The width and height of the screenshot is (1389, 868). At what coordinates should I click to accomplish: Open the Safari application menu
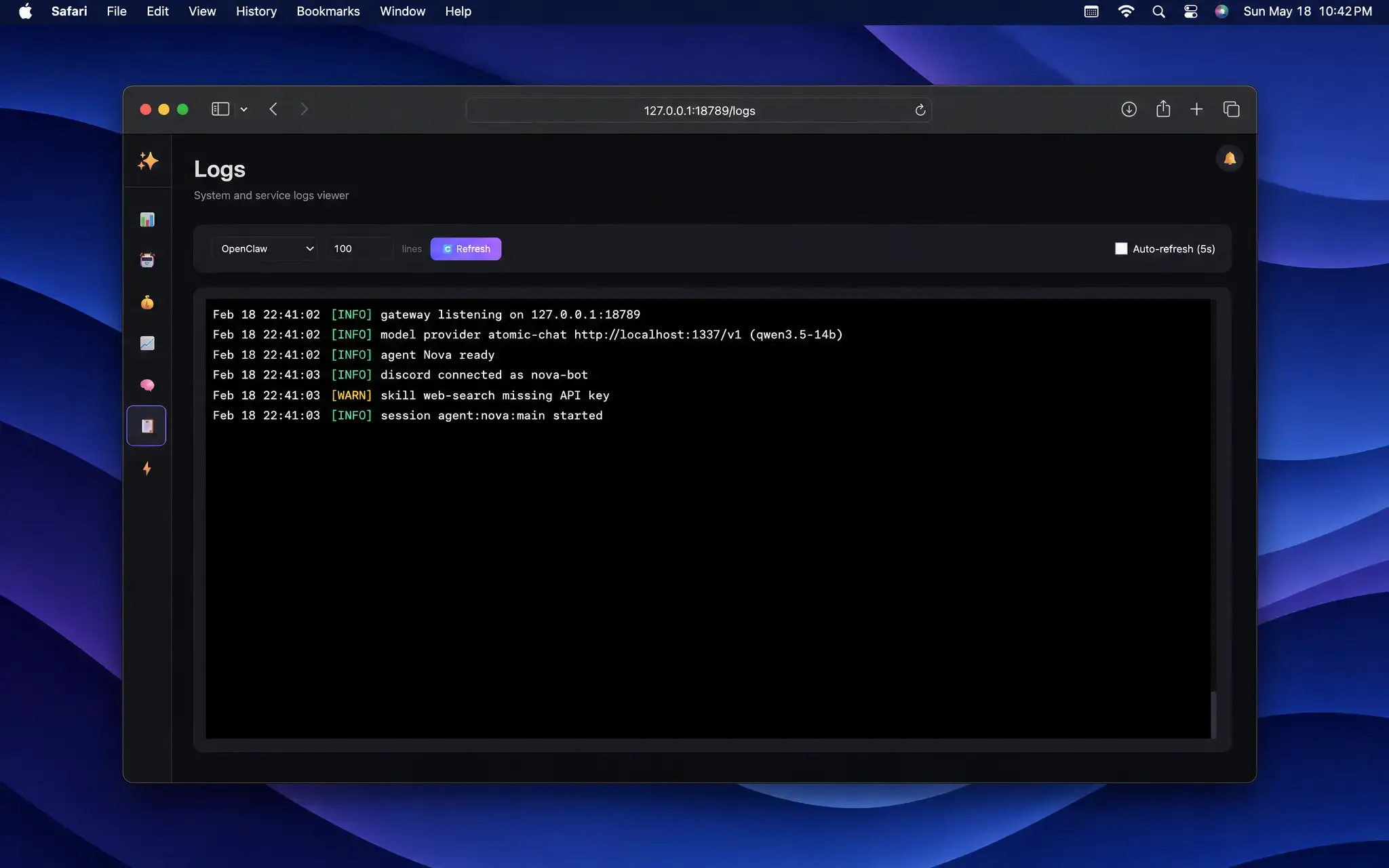(69, 12)
